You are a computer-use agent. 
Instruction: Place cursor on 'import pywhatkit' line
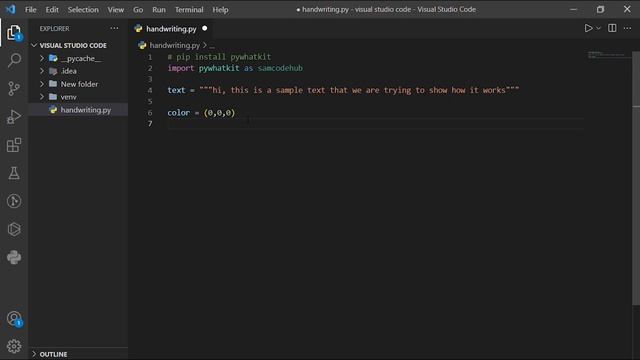pyautogui.click(x=235, y=68)
